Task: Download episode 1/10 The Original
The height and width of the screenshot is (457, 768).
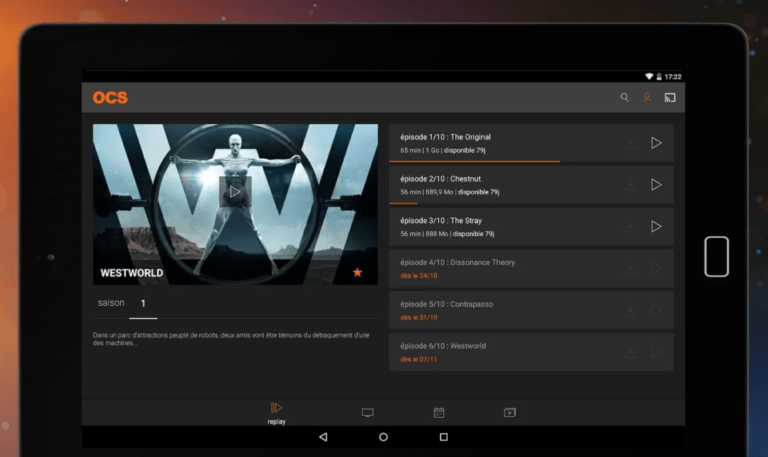Action: [630, 143]
